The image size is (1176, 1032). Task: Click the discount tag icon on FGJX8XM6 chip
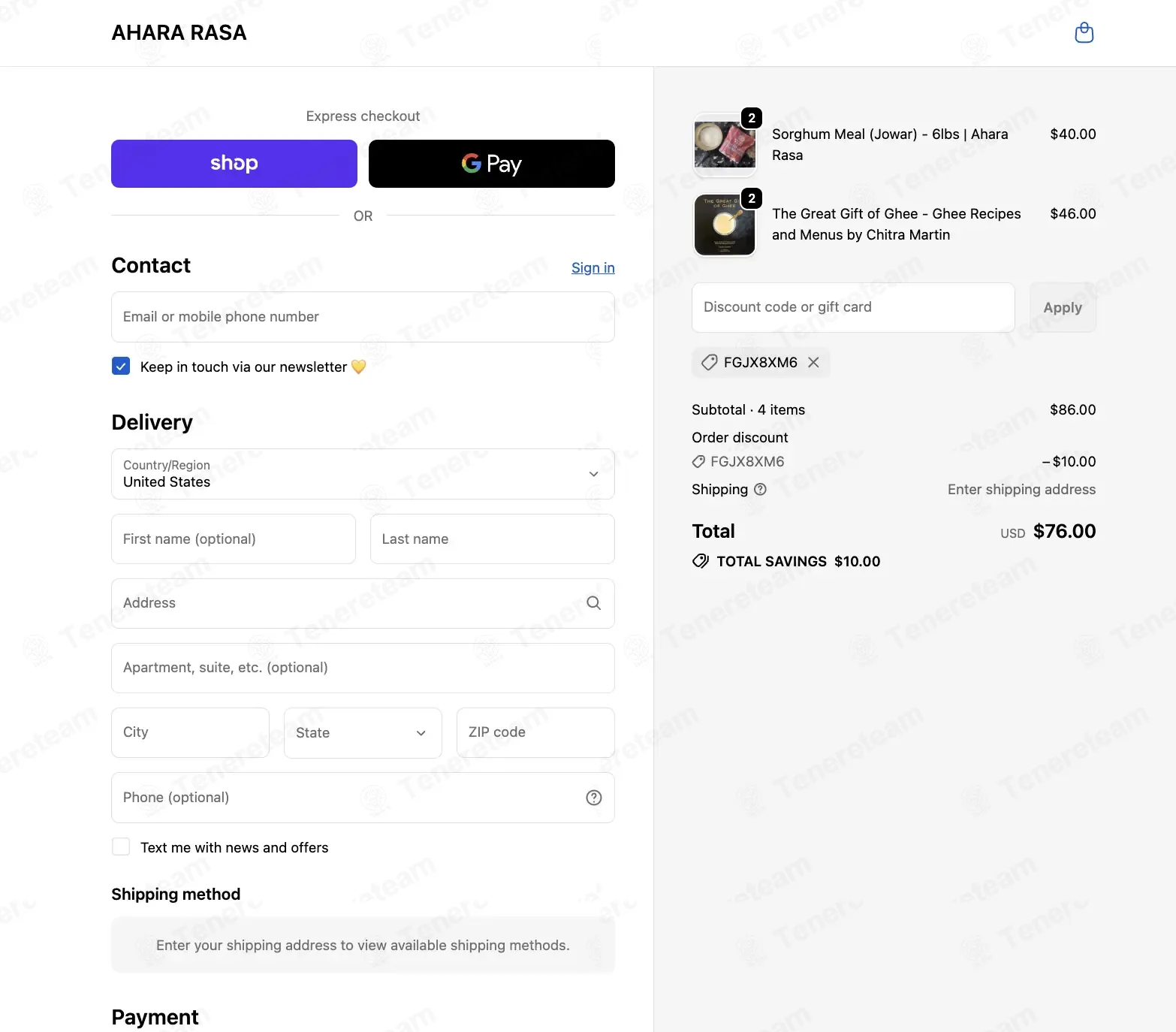pyautogui.click(x=709, y=363)
